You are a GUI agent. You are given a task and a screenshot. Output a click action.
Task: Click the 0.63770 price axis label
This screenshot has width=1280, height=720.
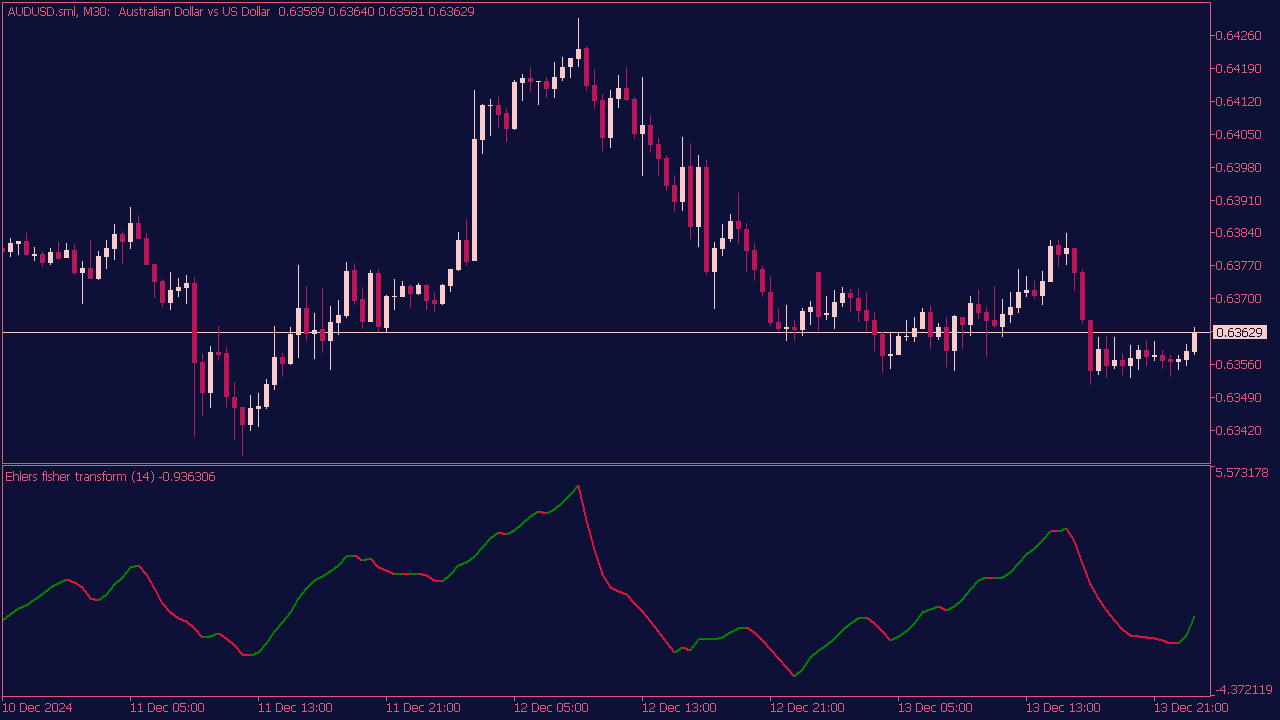pos(1237,266)
